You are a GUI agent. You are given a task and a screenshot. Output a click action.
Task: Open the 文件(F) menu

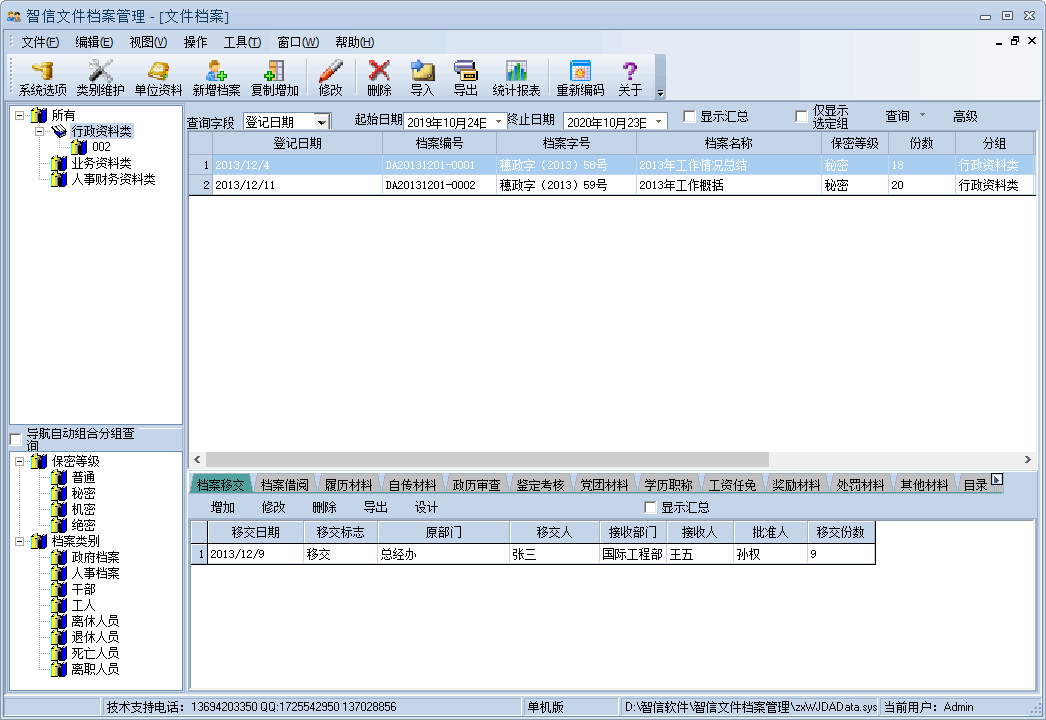click(x=40, y=42)
